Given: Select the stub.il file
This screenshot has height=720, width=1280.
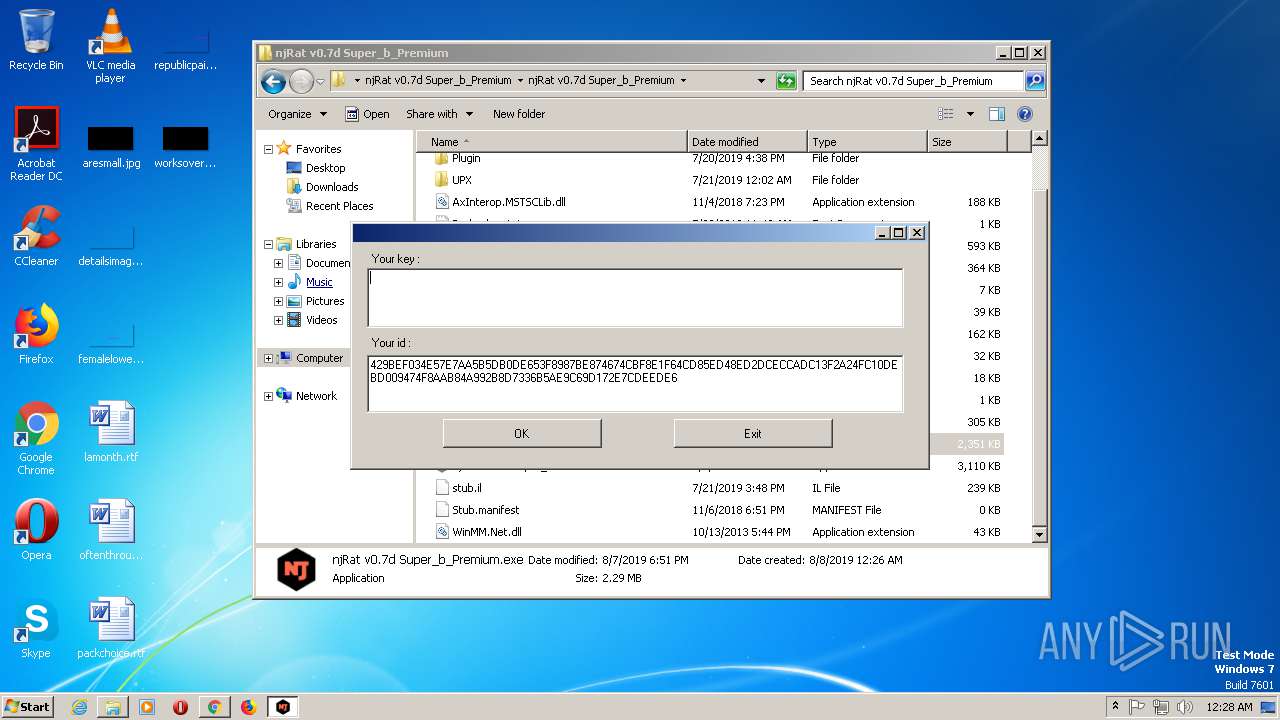Looking at the screenshot, I should [718, 488].
